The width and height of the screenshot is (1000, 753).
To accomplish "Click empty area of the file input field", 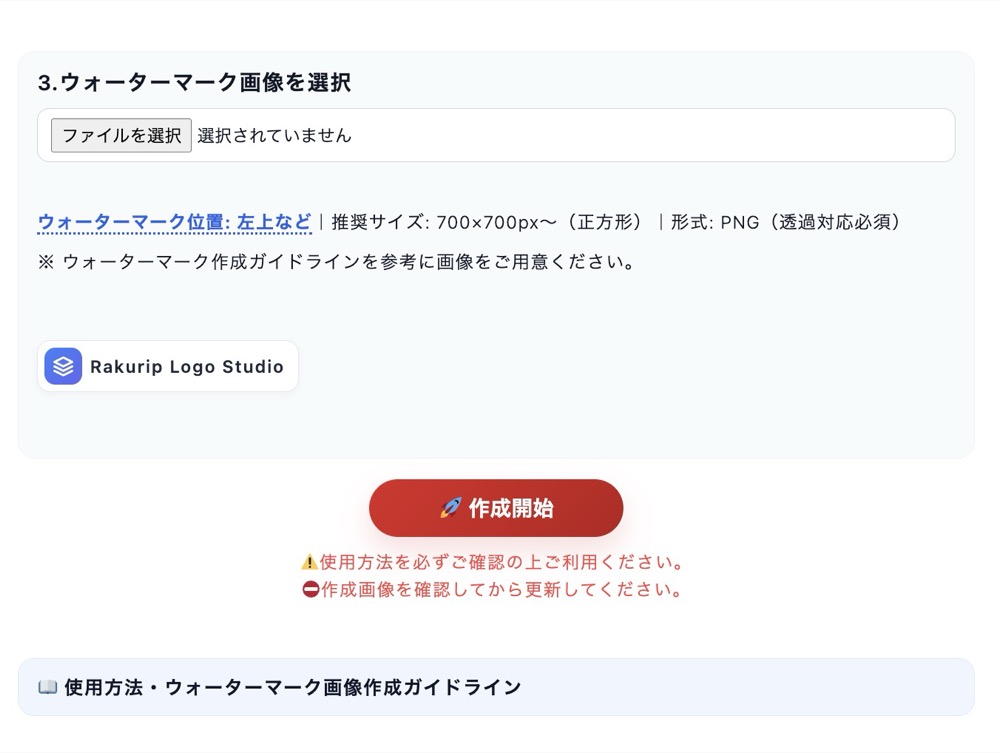I will pyautogui.click(x=650, y=135).
